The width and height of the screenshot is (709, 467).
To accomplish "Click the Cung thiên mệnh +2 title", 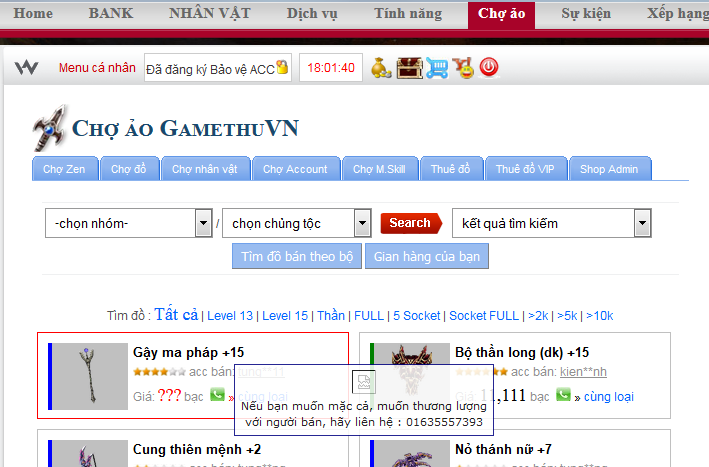I will click(197, 449).
